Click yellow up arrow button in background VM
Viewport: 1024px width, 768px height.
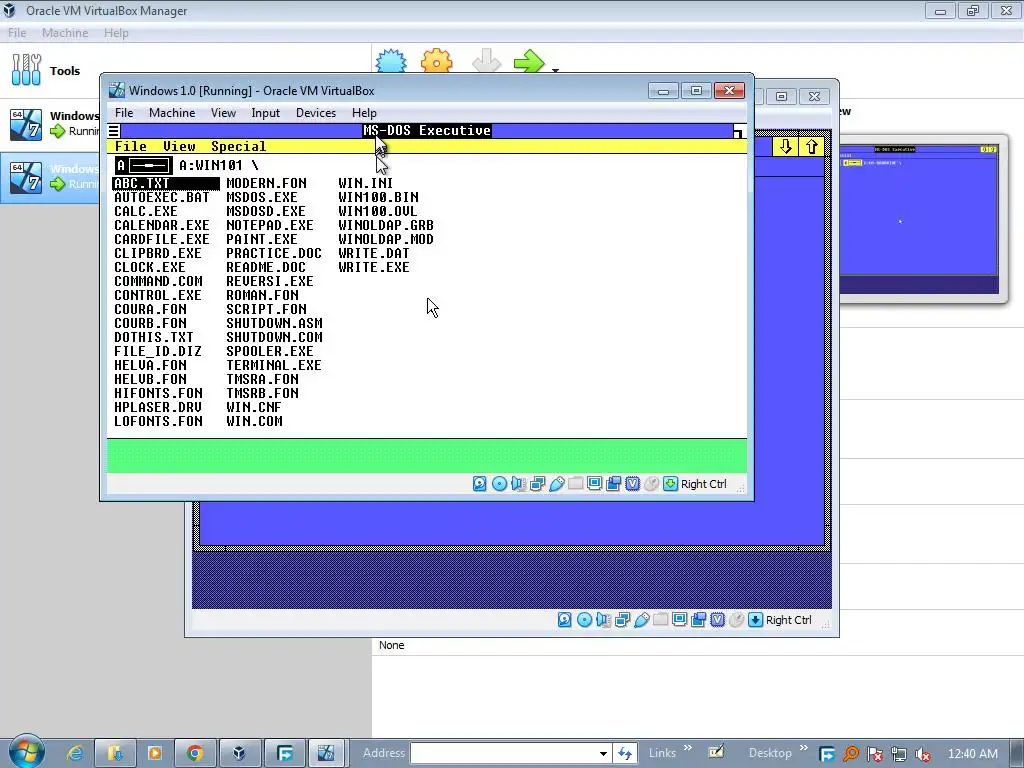coord(812,147)
